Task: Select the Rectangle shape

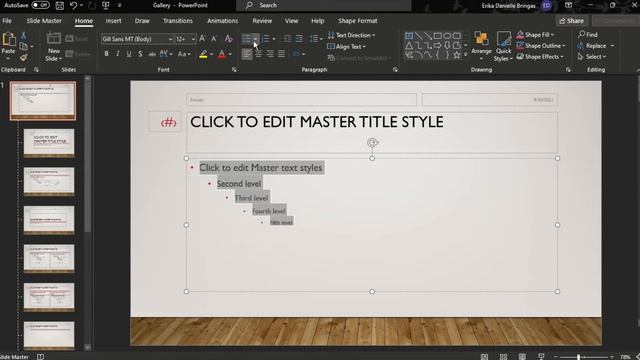Action: click(x=438, y=36)
